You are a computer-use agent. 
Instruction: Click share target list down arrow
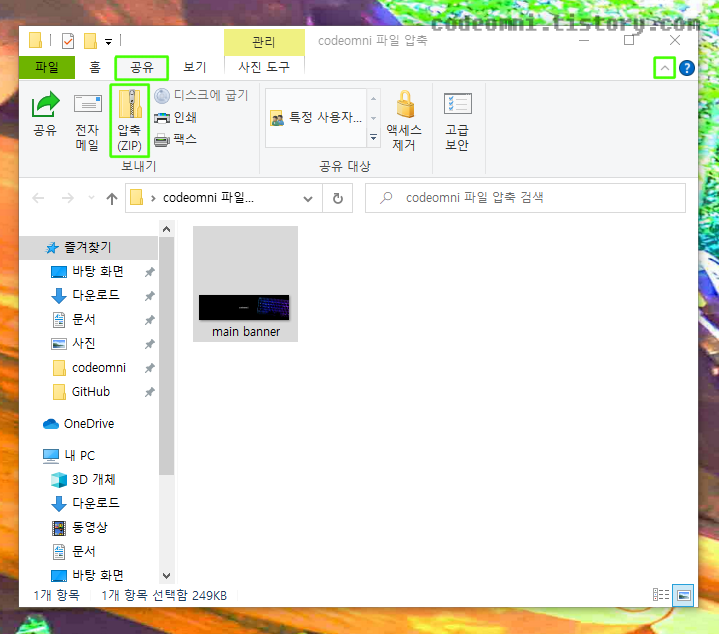click(374, 118)
